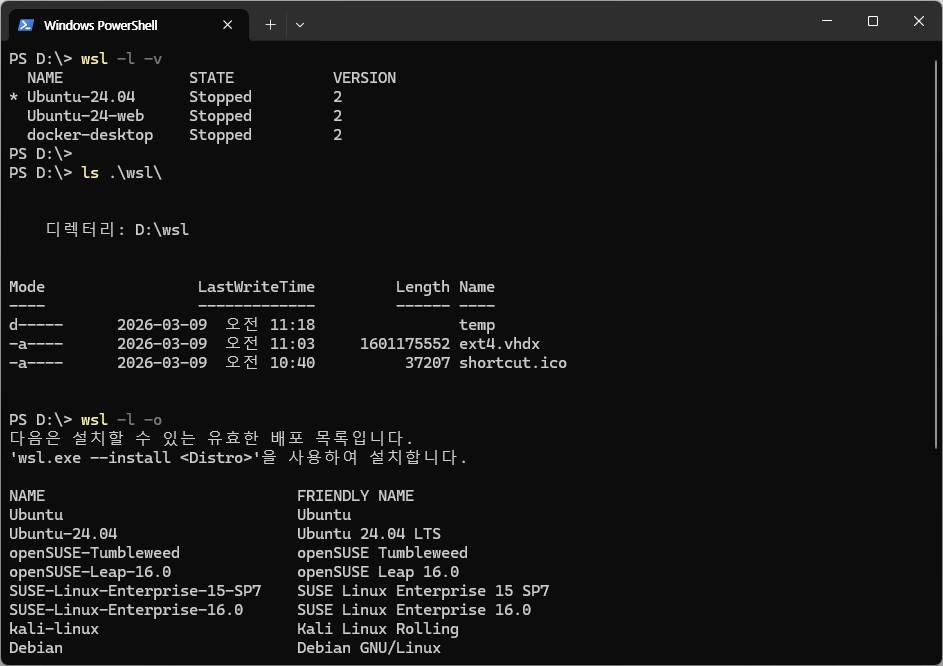The image size is (943, 666).
Task: Minimize the terminal window
Action: click(x=827, y=21)
